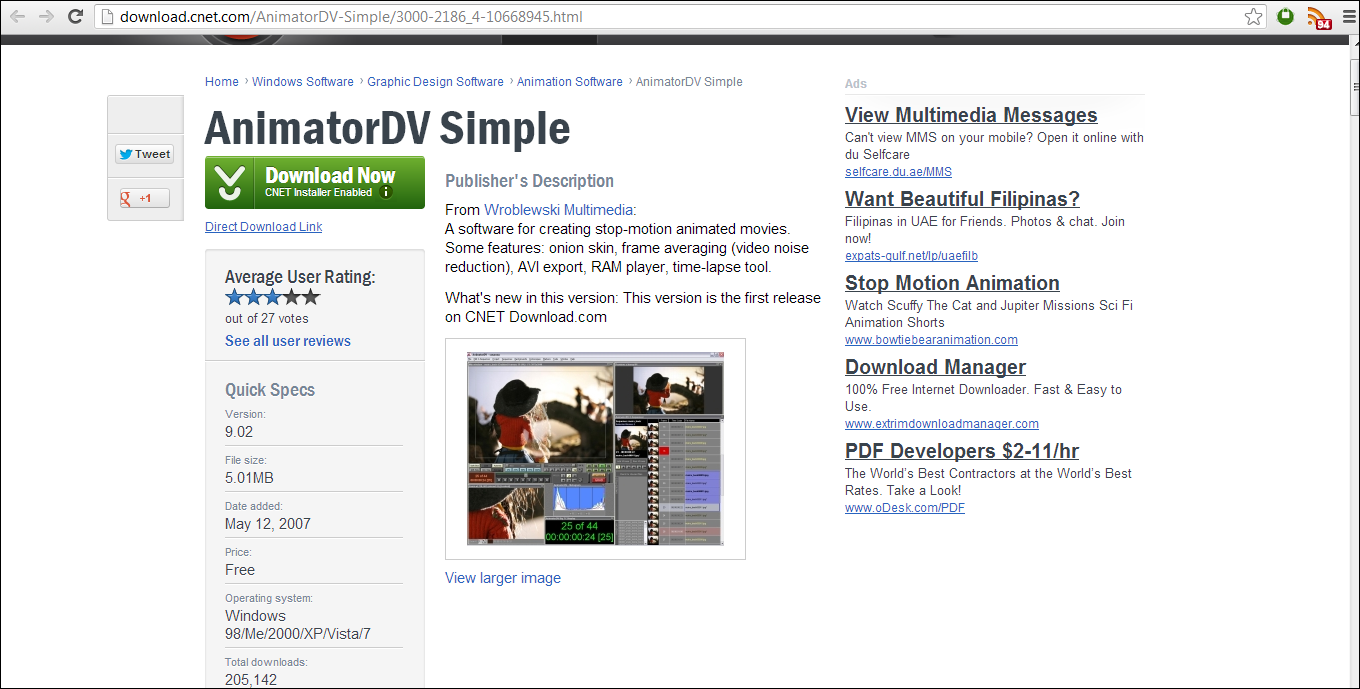Click the price value Free

click(240, 570)
